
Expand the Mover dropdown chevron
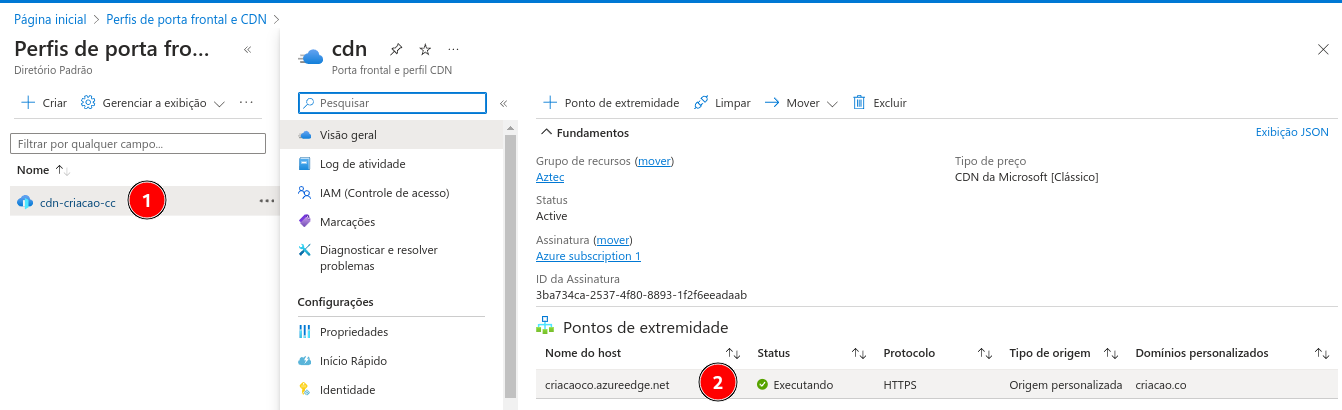click(x=832, y=103)
